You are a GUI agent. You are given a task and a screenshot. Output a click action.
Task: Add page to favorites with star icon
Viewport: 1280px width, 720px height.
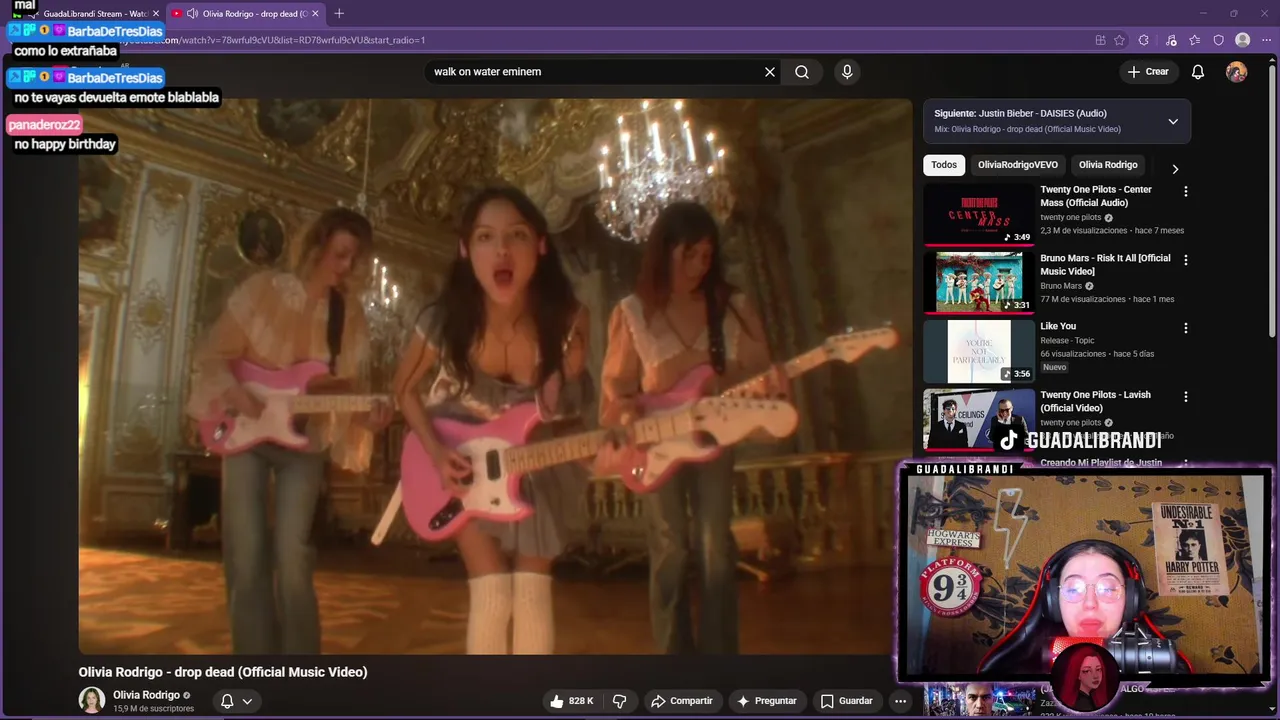pyautogui.click(x=1119, y=40)
